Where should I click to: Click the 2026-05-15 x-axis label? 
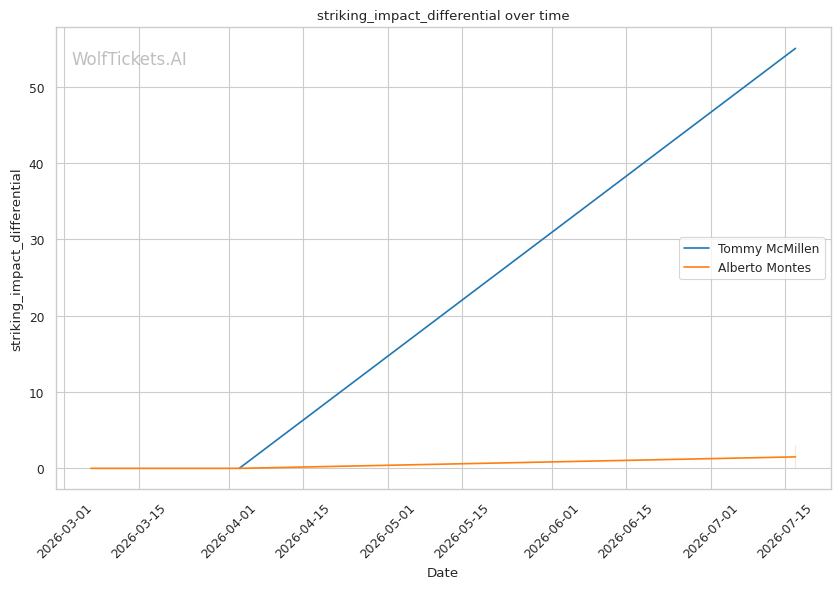coord(462,532)
